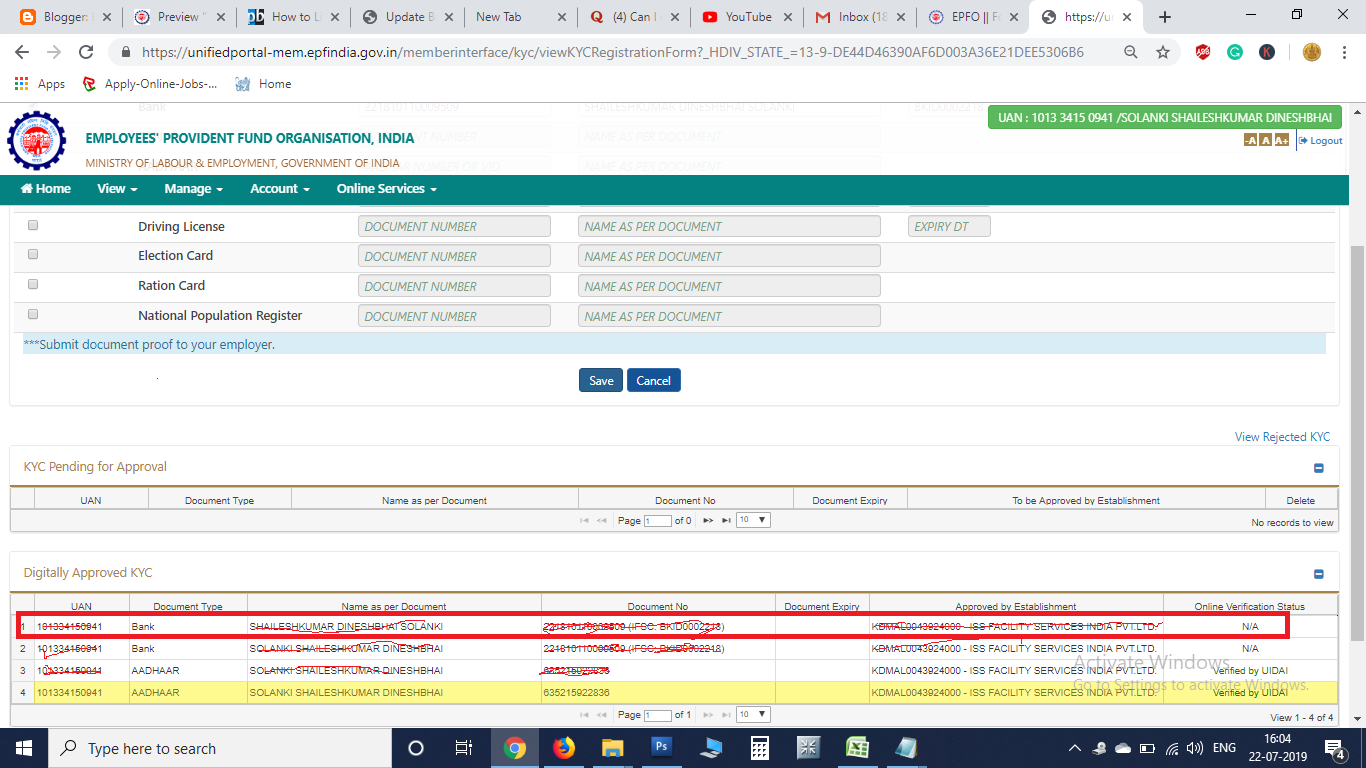1366x768 pixels.
Task: Click the next page arrow in Digitally Approved KYC
Action: [708, 714]
